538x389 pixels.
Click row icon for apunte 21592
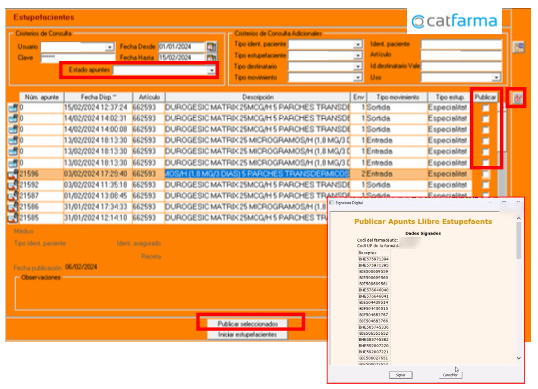[x=13, y=185]
